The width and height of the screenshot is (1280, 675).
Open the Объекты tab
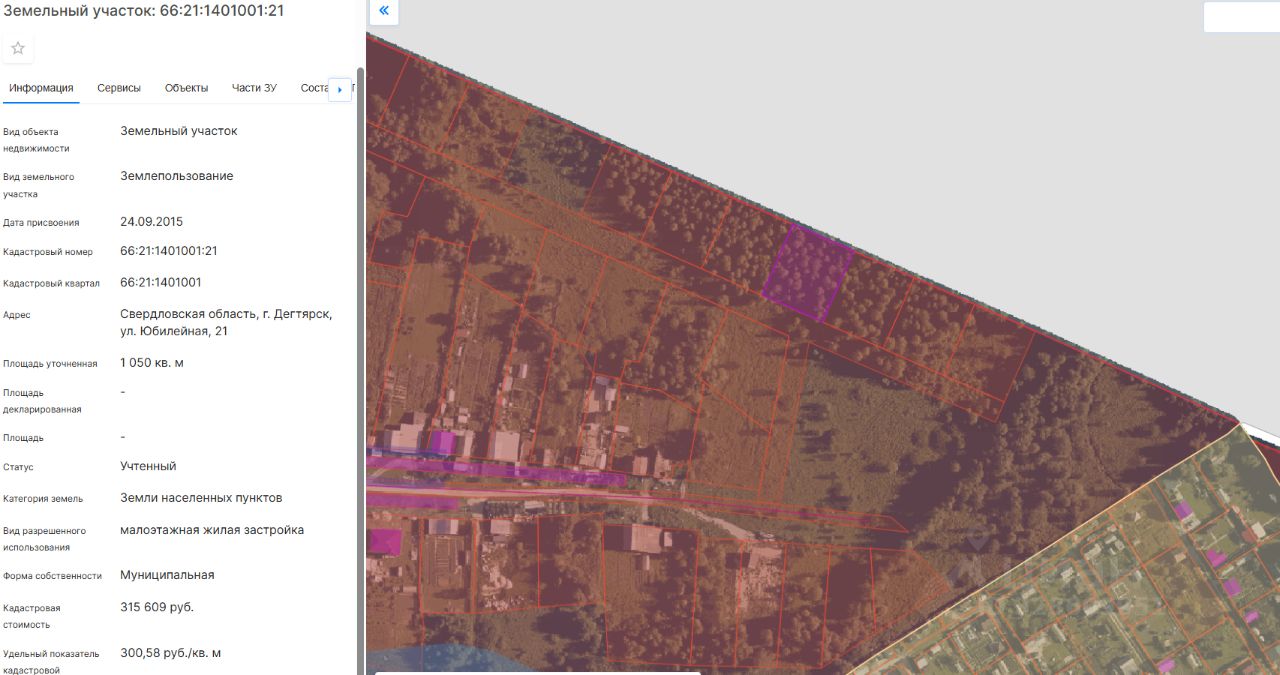(186, 88)
